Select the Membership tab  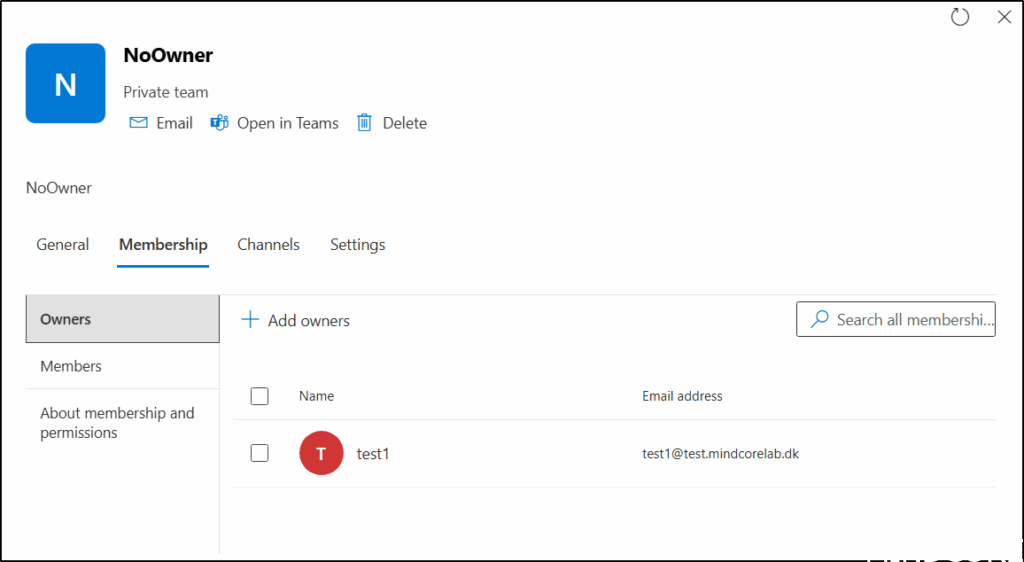tap(163, 245)
